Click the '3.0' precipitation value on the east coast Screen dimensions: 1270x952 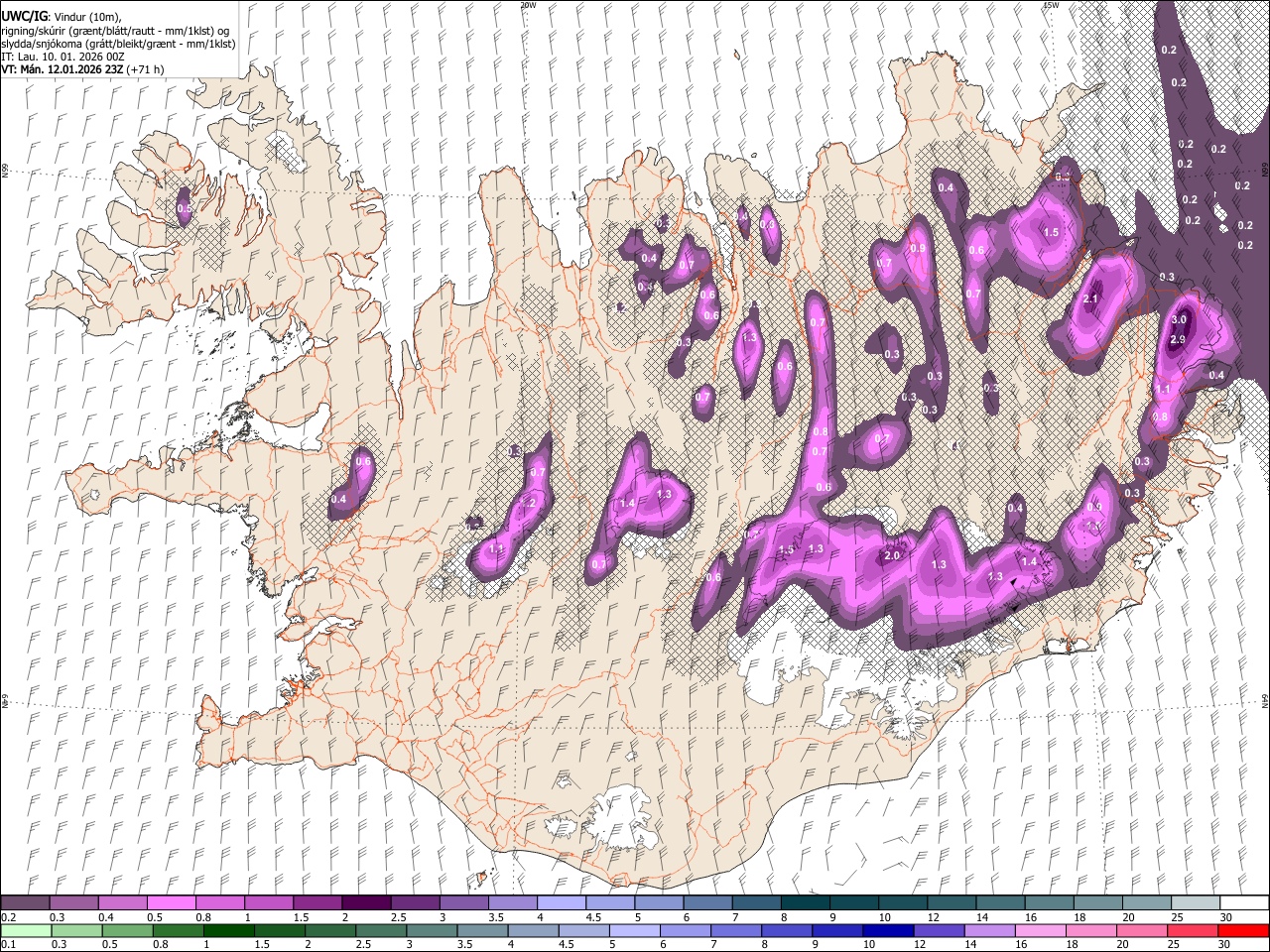coord(1179,320)
